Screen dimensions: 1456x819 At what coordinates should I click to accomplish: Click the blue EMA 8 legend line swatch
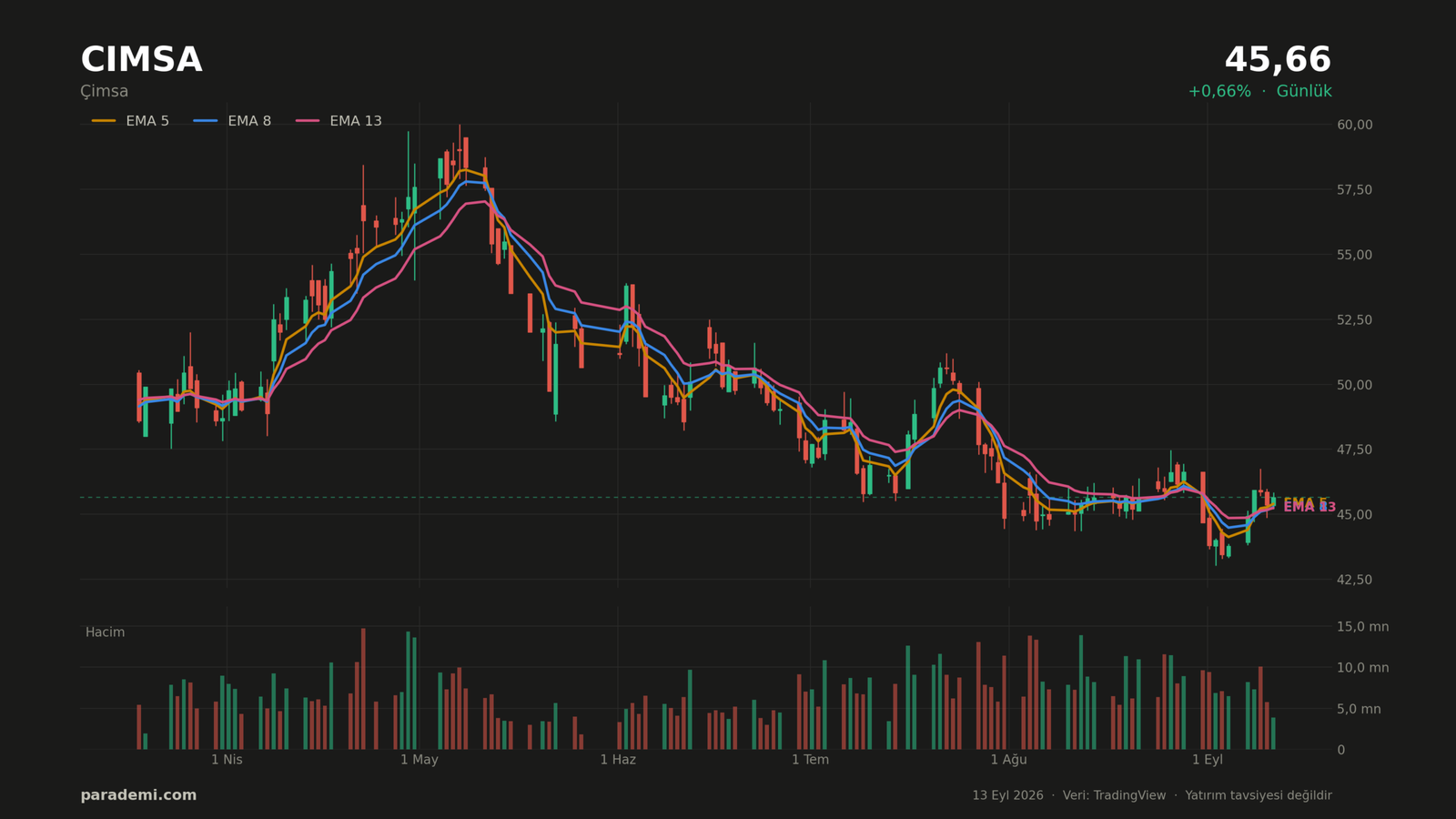[206, 121]
